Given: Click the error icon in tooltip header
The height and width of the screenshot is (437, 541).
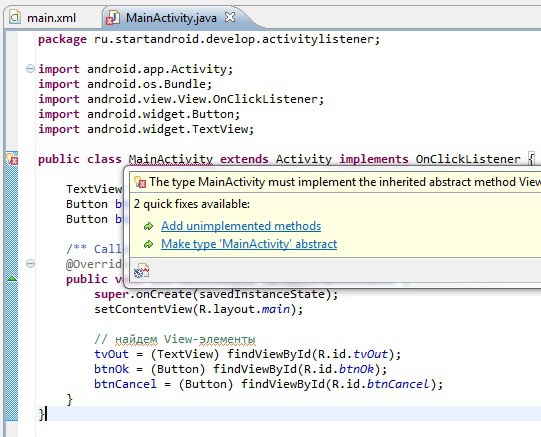Looking at the screenshot, I should pos(140,182).
